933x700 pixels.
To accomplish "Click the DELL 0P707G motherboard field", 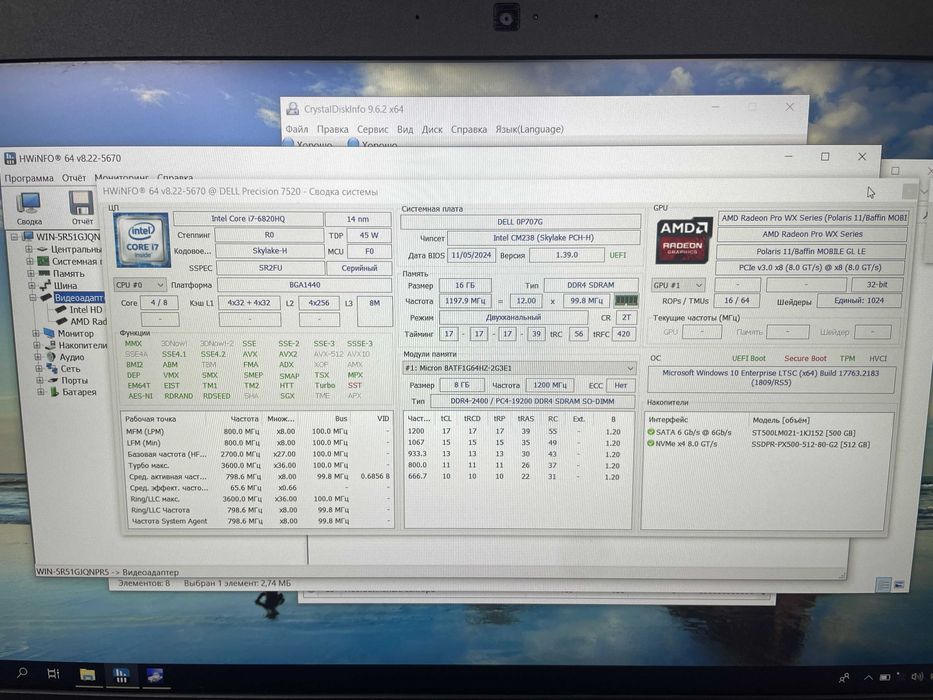I will point(520,221).
